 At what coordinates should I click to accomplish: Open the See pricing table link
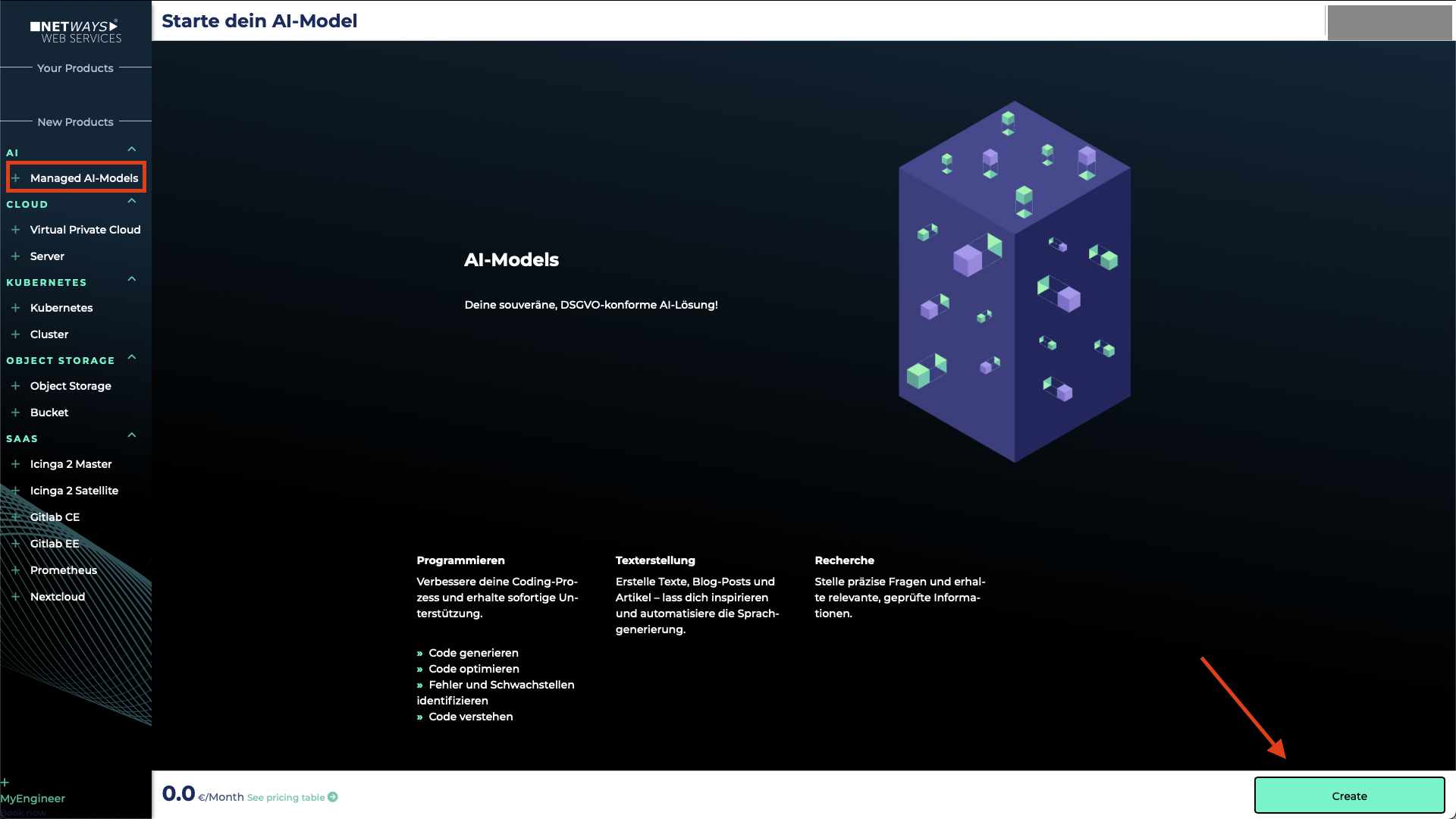pos(285,797)
